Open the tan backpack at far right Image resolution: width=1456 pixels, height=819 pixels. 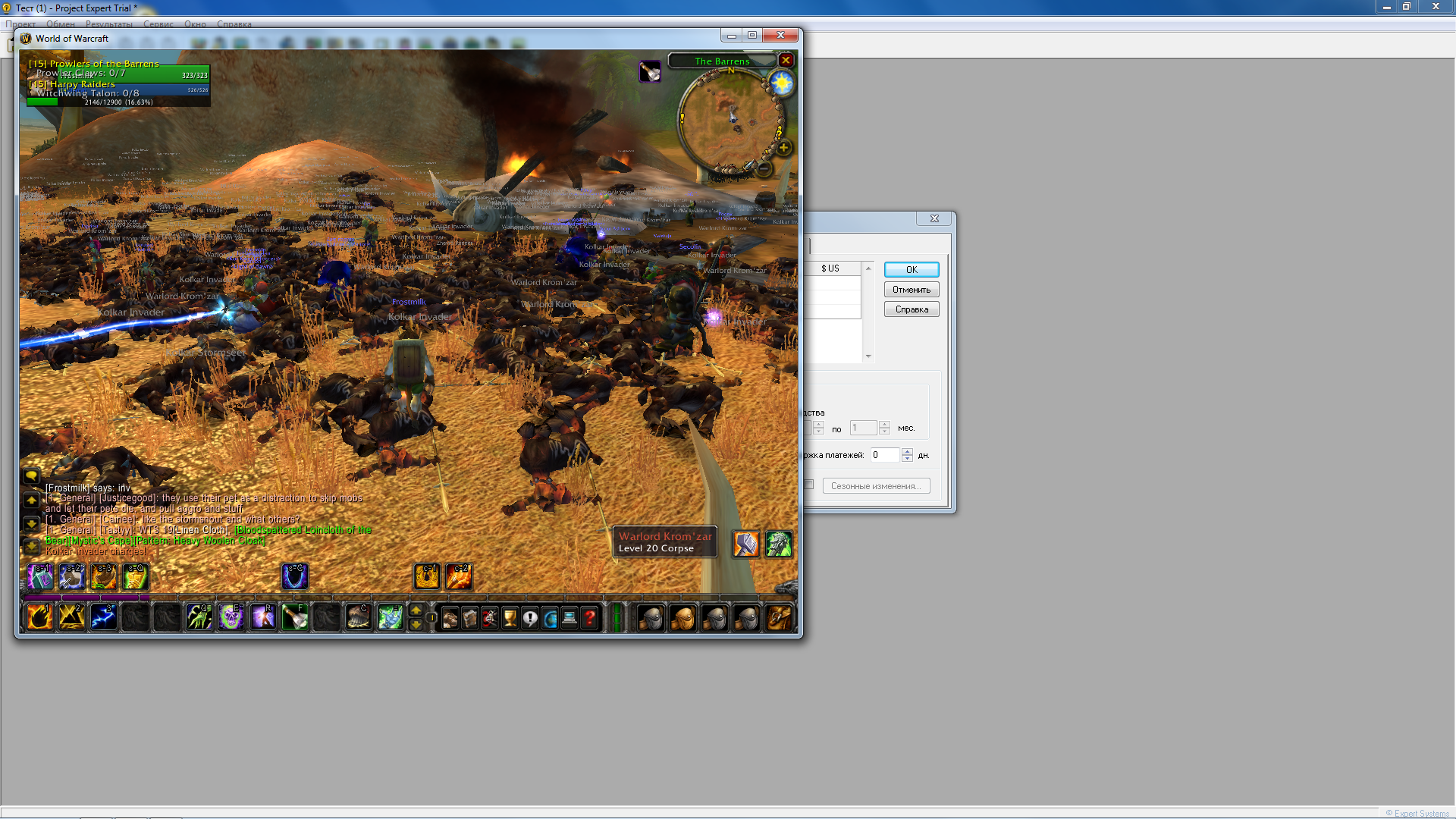(779, 618)
